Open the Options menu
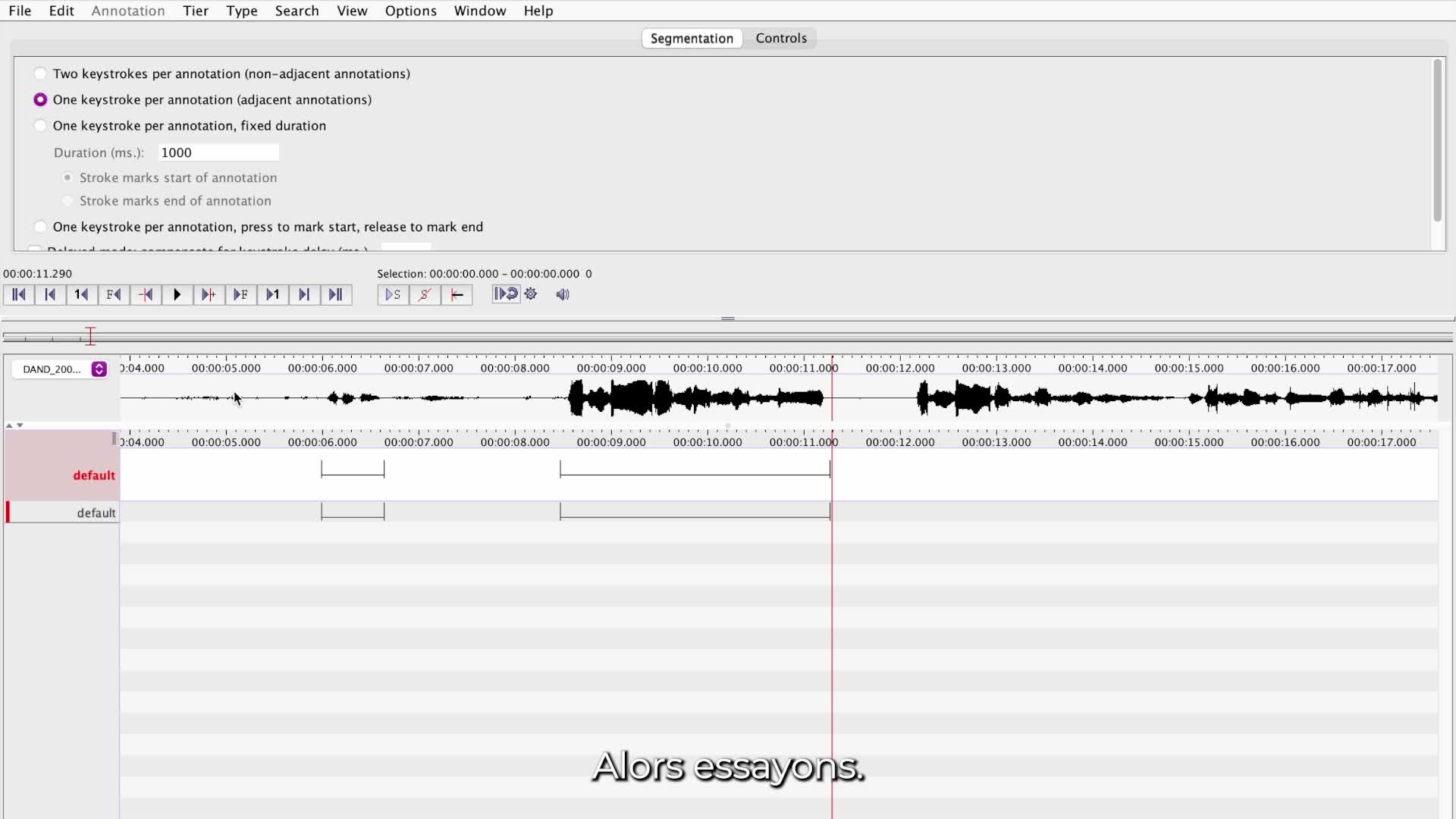 [x=410, y=11]
